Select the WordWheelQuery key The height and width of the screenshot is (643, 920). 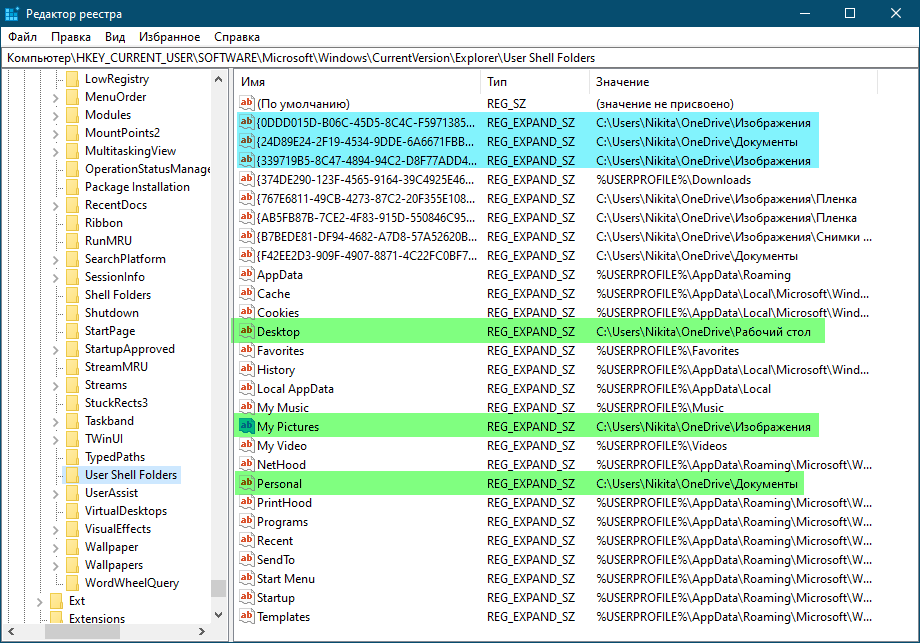tap(132, 583)
